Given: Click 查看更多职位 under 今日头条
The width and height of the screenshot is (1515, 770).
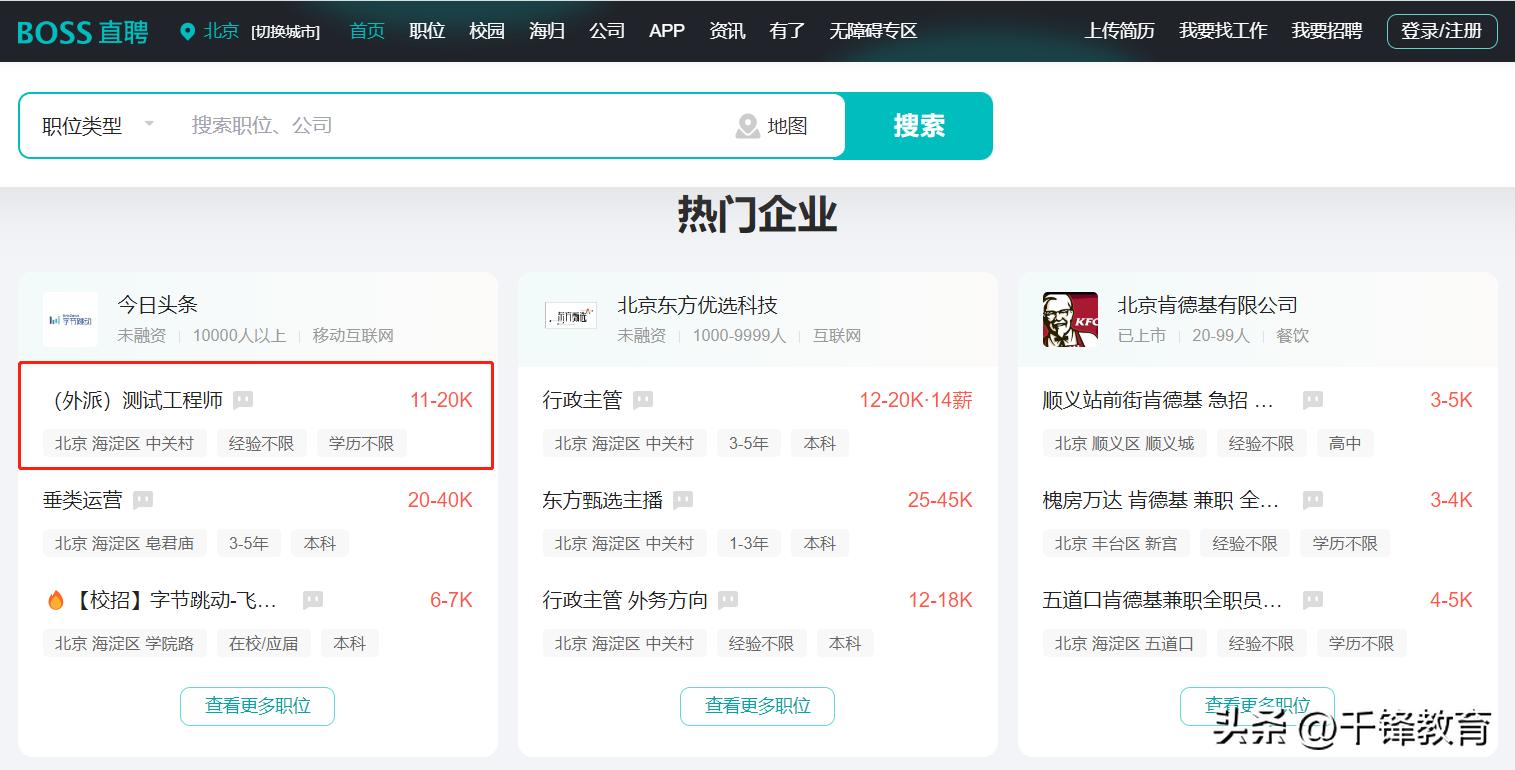Looking at the screenshot, I should coord(257,705).
